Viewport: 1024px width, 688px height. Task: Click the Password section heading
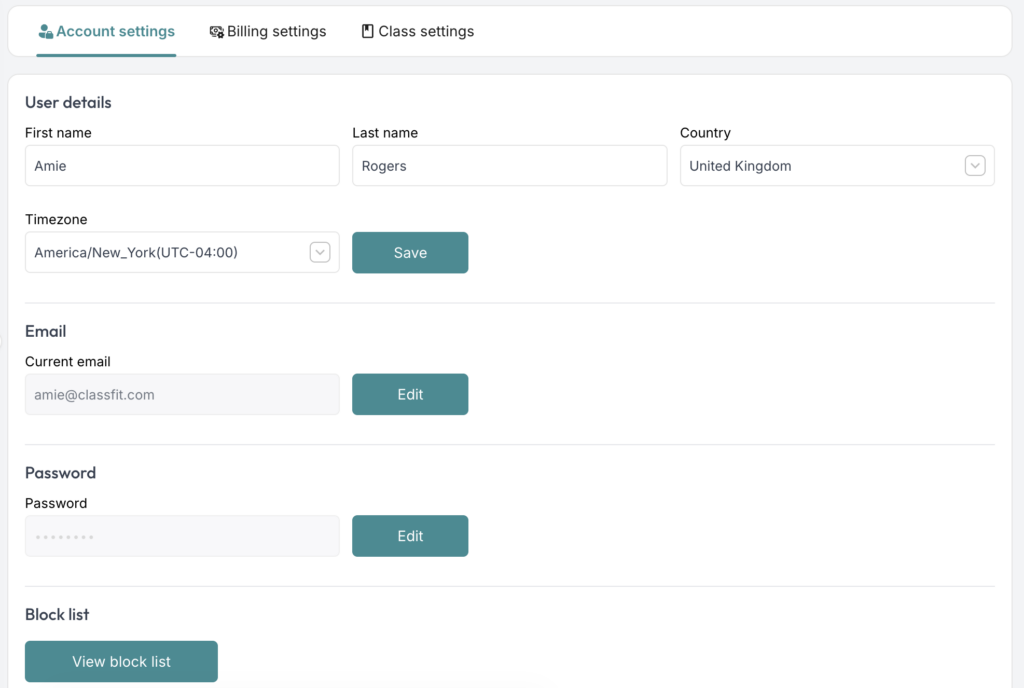click(61, 473)
